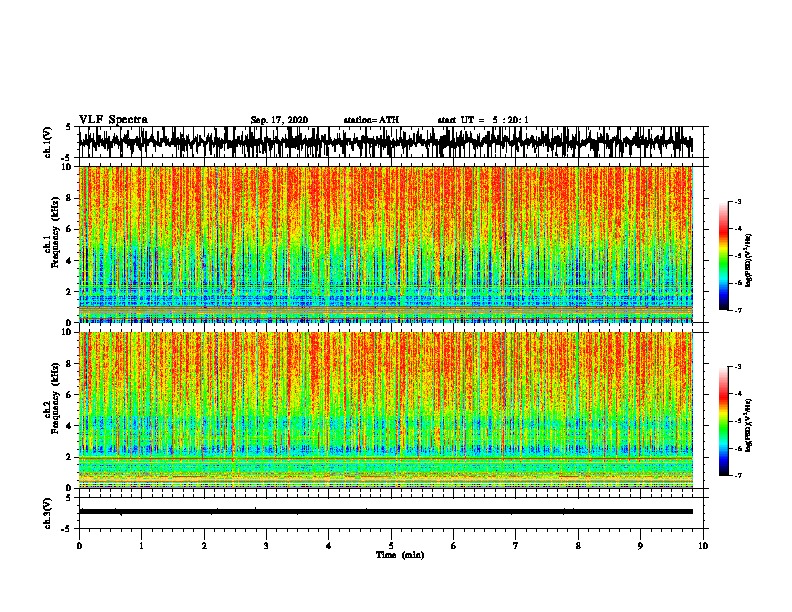Select the date text "Sep. 17, 2020"
This screenshot has width=792, height=612.
click(x=279, y=120)
